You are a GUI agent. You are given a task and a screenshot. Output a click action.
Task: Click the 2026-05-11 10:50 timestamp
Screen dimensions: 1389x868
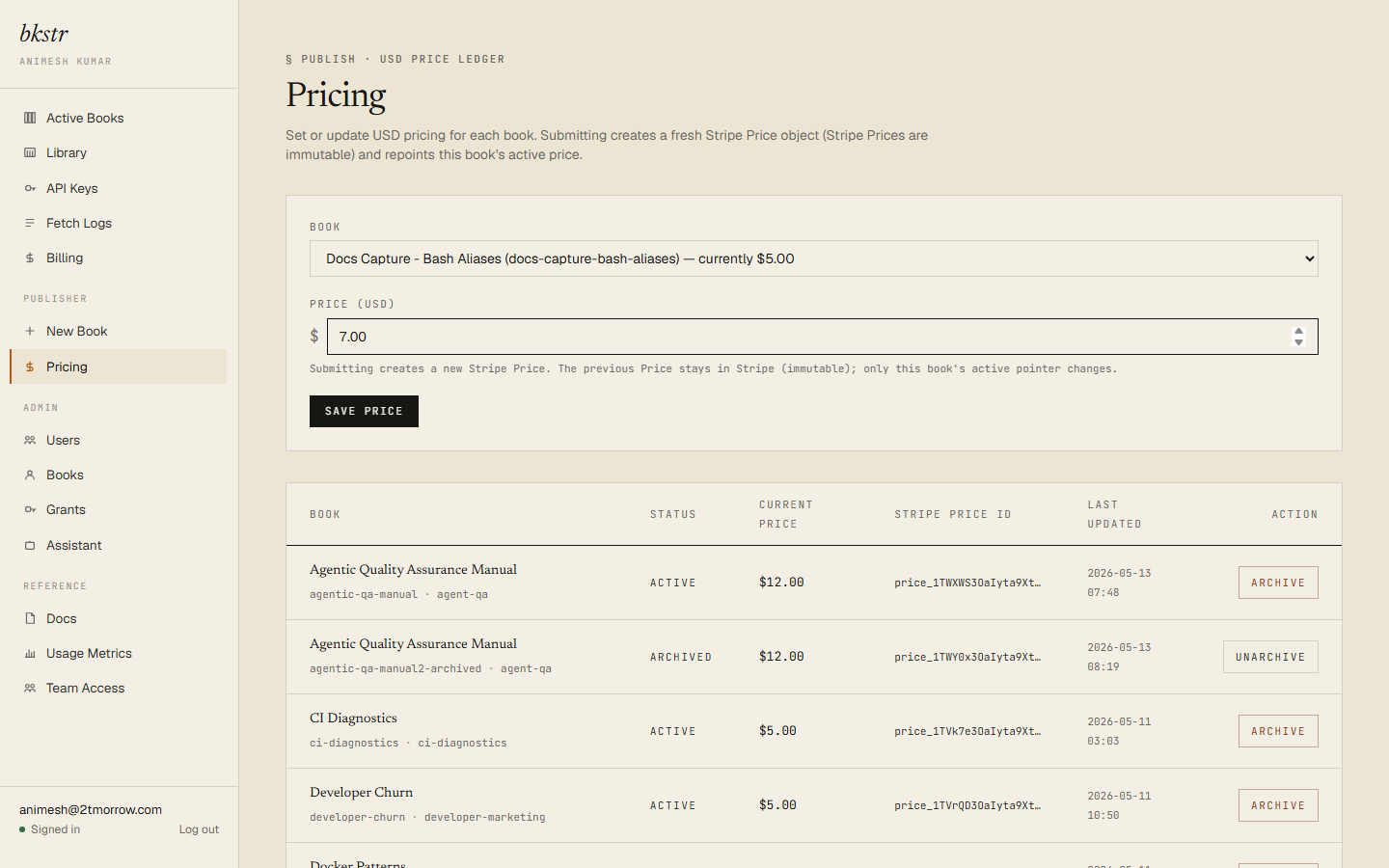(1119, 805)
